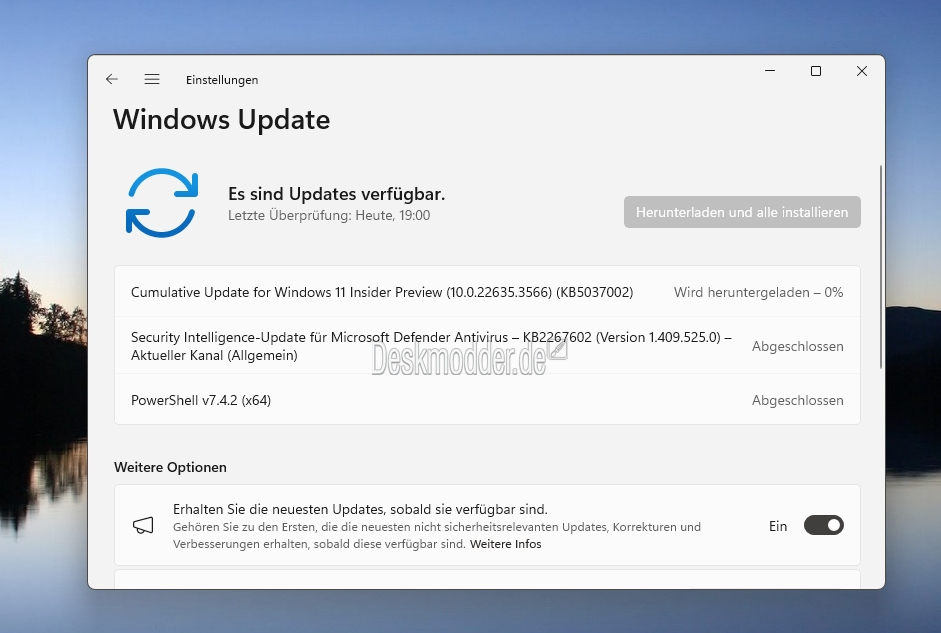Maximize the Einstellungen window
941x633 pixels.
click(816, 71)
